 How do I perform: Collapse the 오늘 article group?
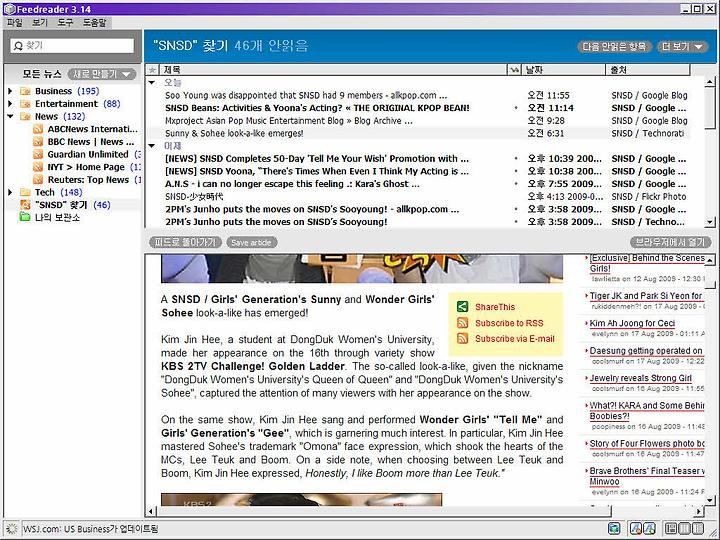point(152,83)
